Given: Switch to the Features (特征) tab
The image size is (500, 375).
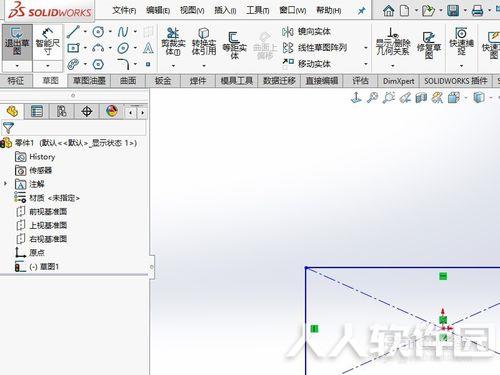Looking at the screenshot, I should click(x=16, y=81).
